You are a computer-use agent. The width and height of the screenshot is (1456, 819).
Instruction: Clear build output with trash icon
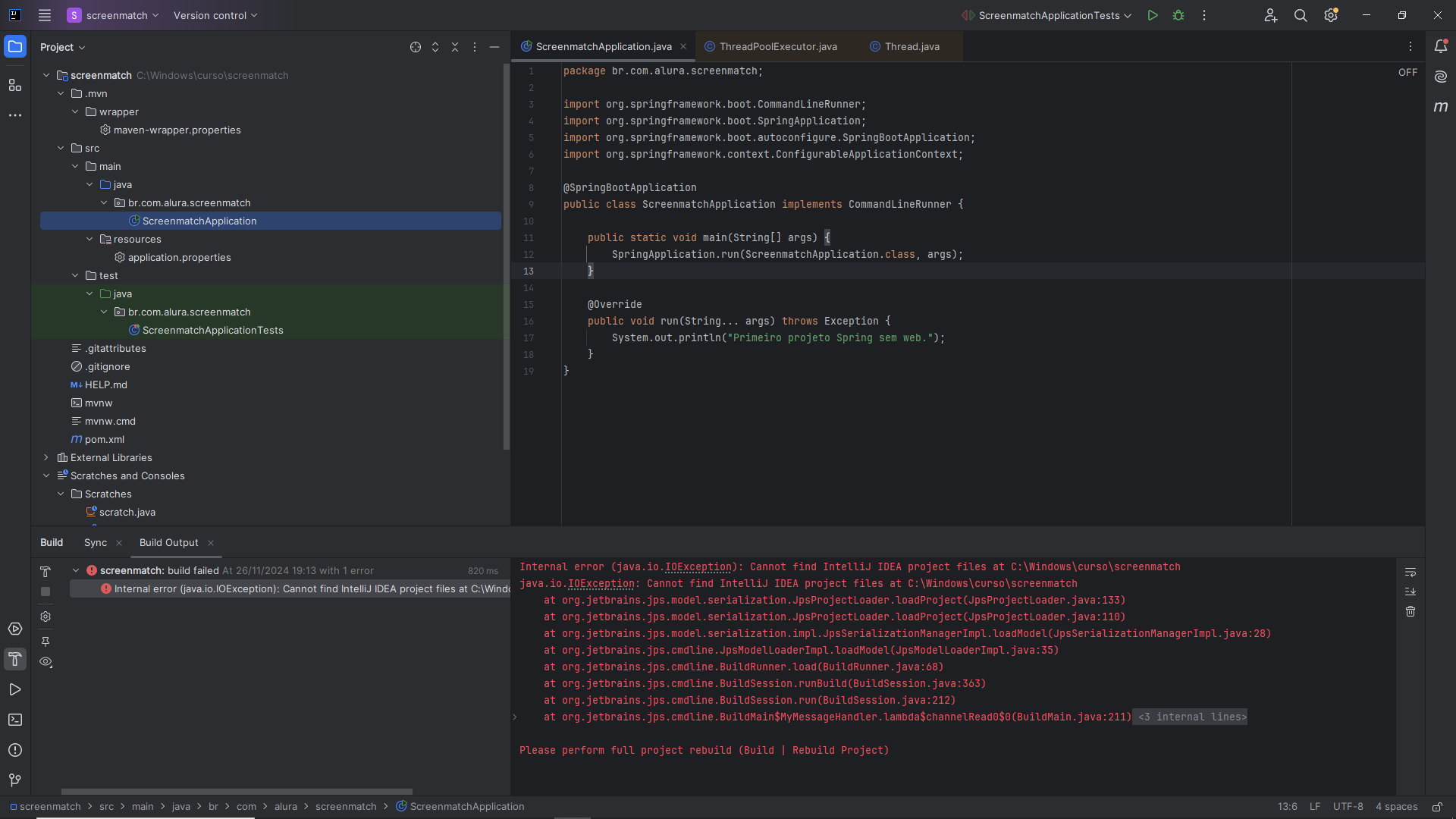pos(1410,611)
